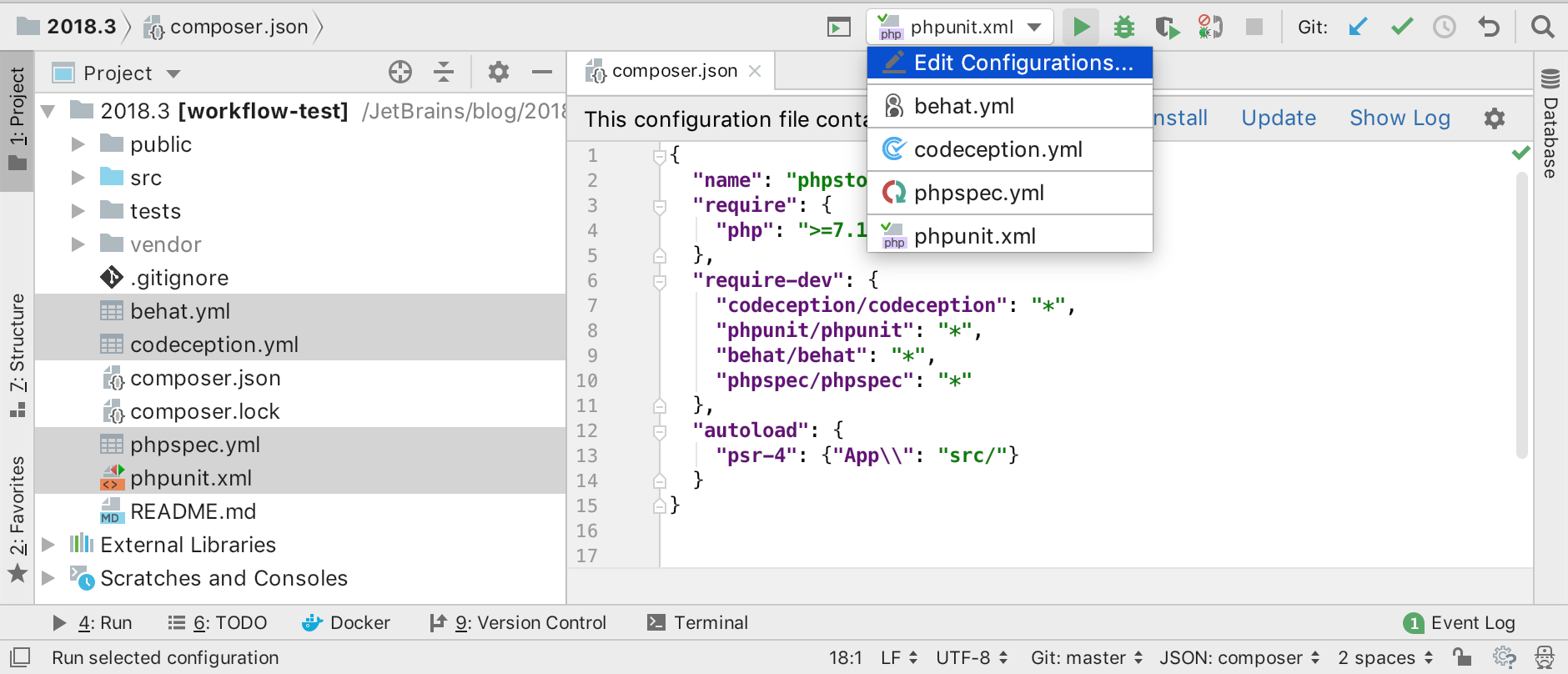
Task: Click the Git commit checkmark
Action: click(x=1401, y=28)
